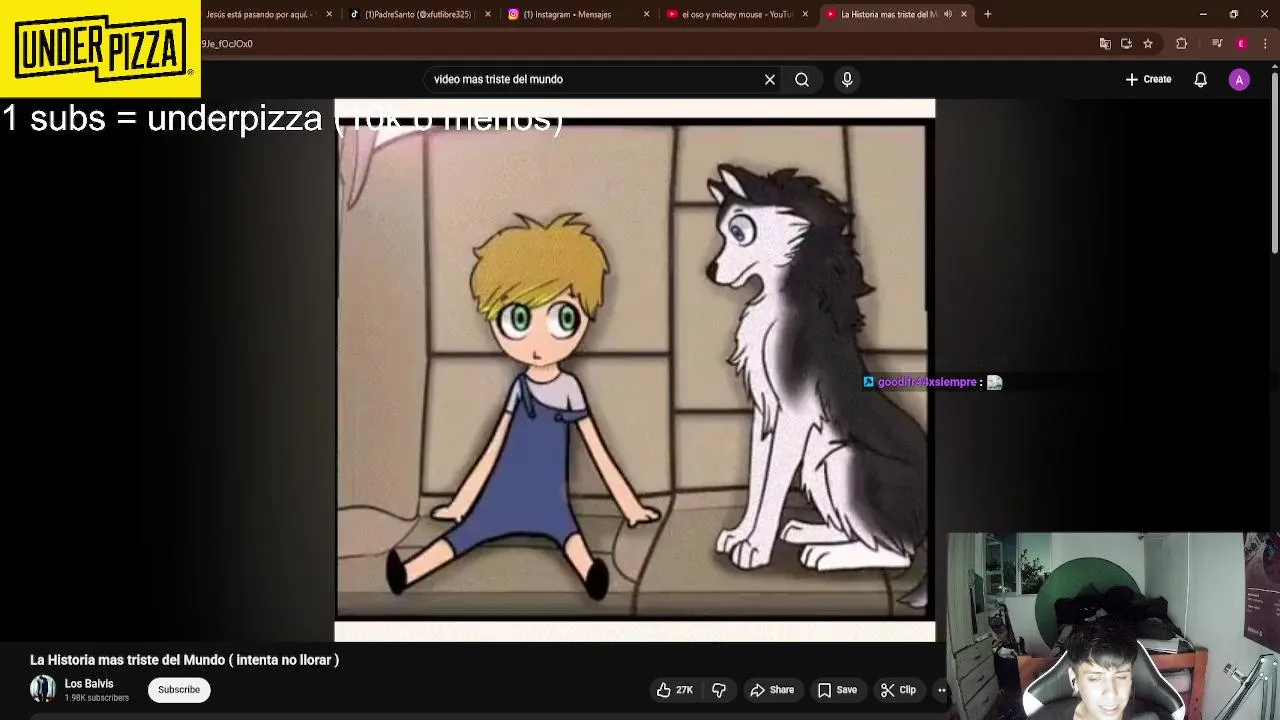Bookmark this page with the star icon

point(1148,44)
